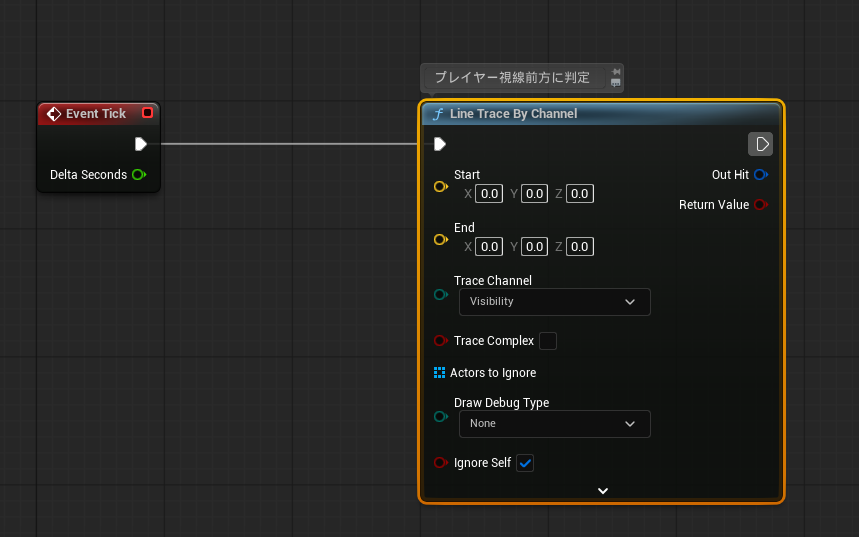The width and height of the screenshot is (859, 537).
Task: Uncheck the Ignore Self checkbox
Action: coord(525,463)
